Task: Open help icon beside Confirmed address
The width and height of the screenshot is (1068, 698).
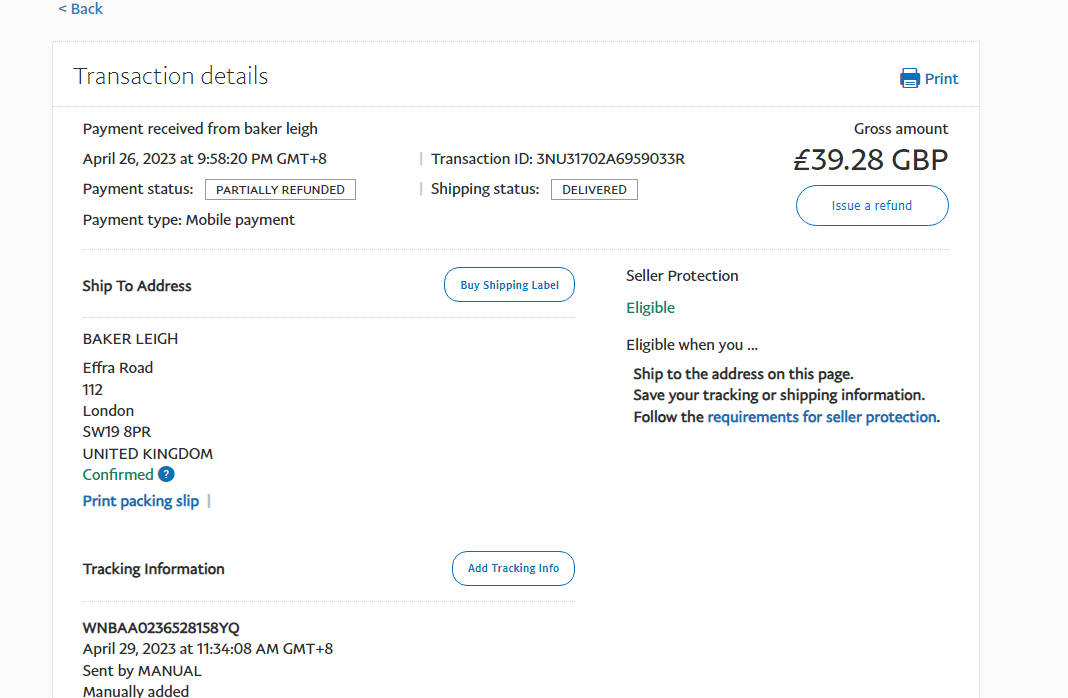Action: tap(166, 474)
